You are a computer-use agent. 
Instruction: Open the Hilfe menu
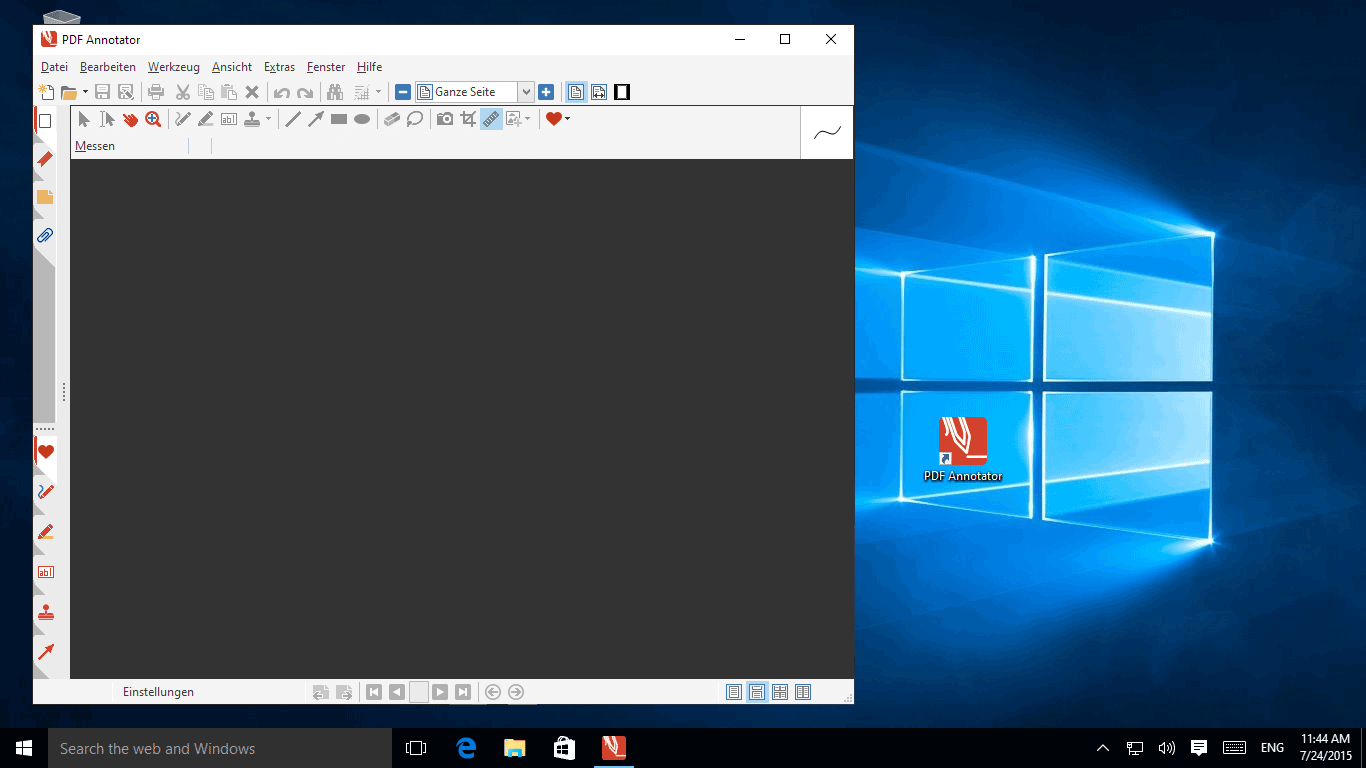(x=369, y=67)
